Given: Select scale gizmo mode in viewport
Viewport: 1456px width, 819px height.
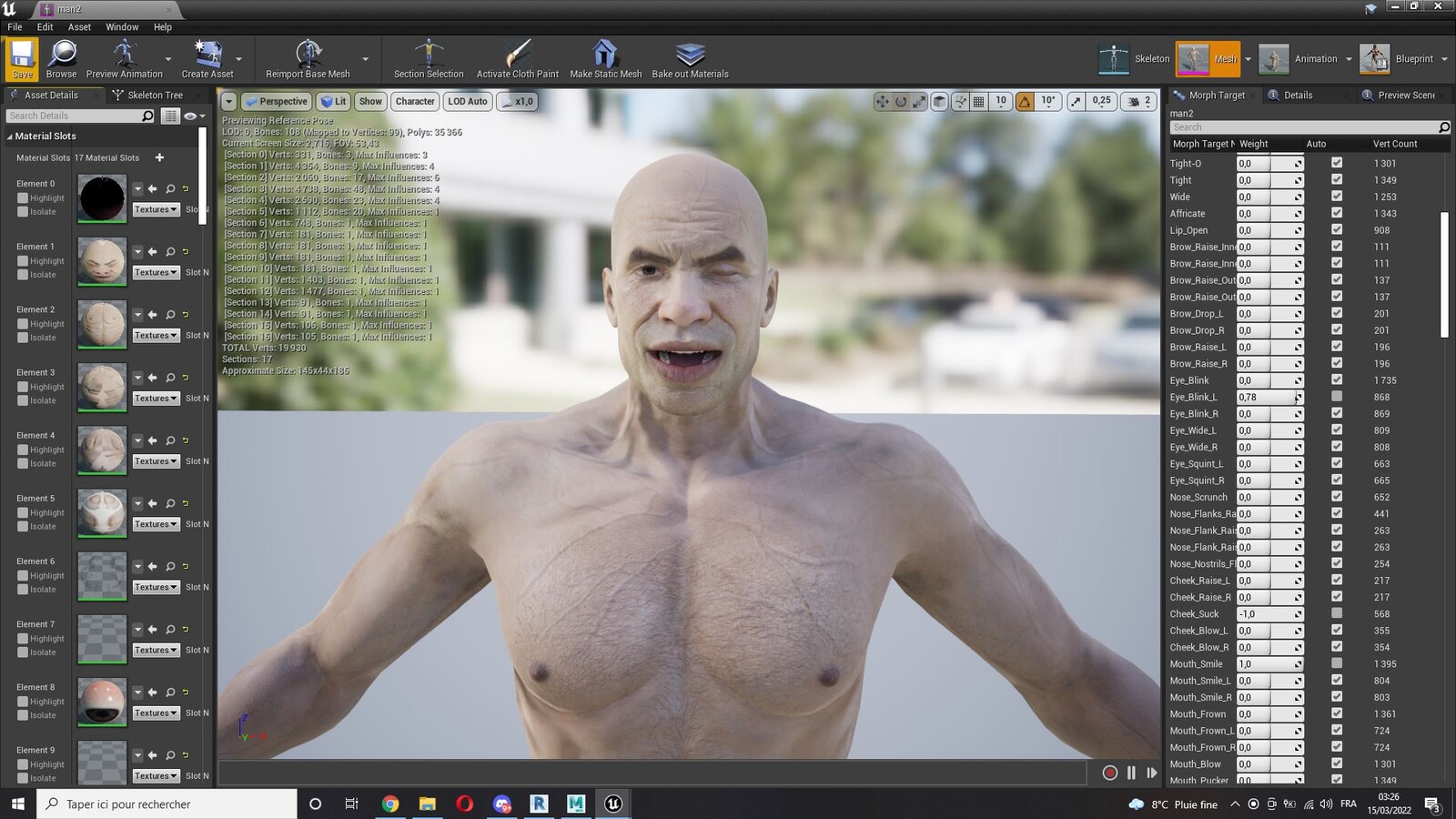Looking at the screenshot, I should tap(919, 101).
